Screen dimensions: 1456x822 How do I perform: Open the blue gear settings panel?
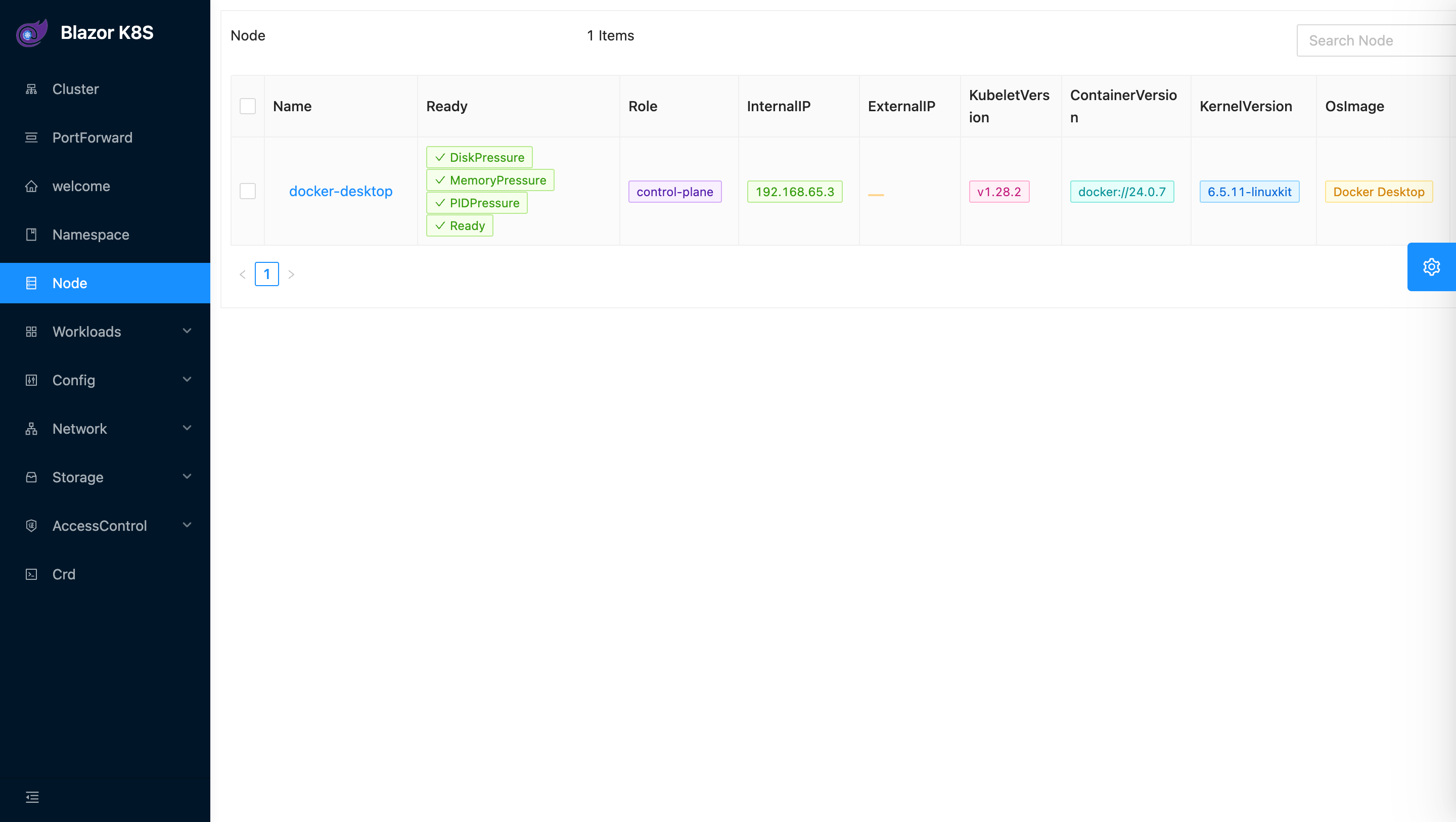1431,267
